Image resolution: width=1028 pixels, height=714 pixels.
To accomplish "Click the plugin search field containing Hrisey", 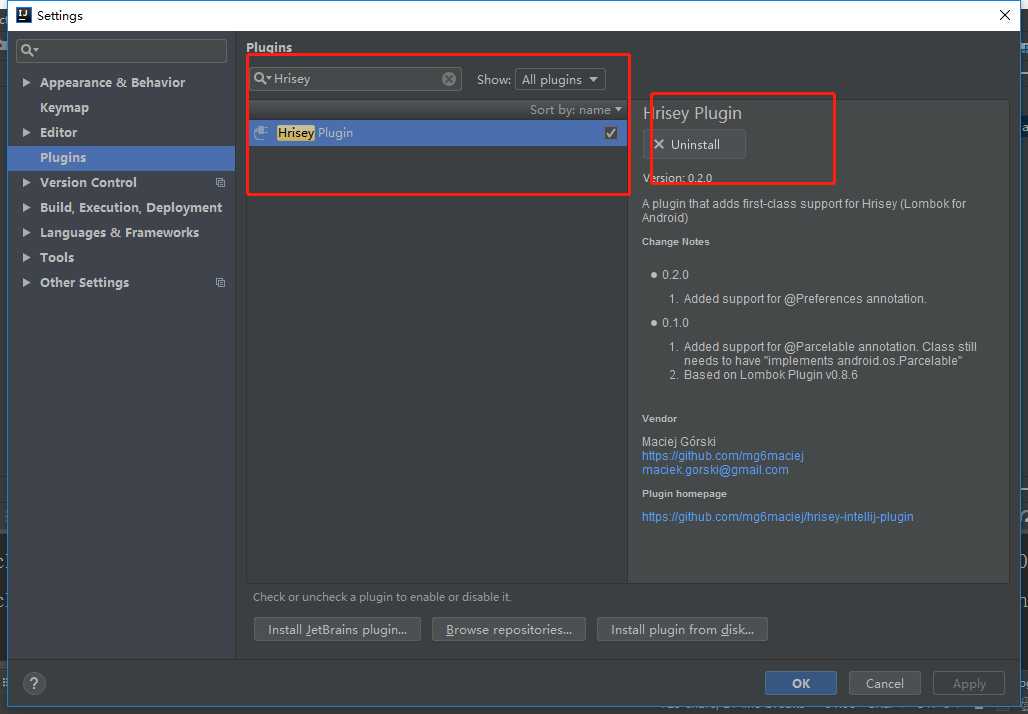I will (x=355, y=79).
